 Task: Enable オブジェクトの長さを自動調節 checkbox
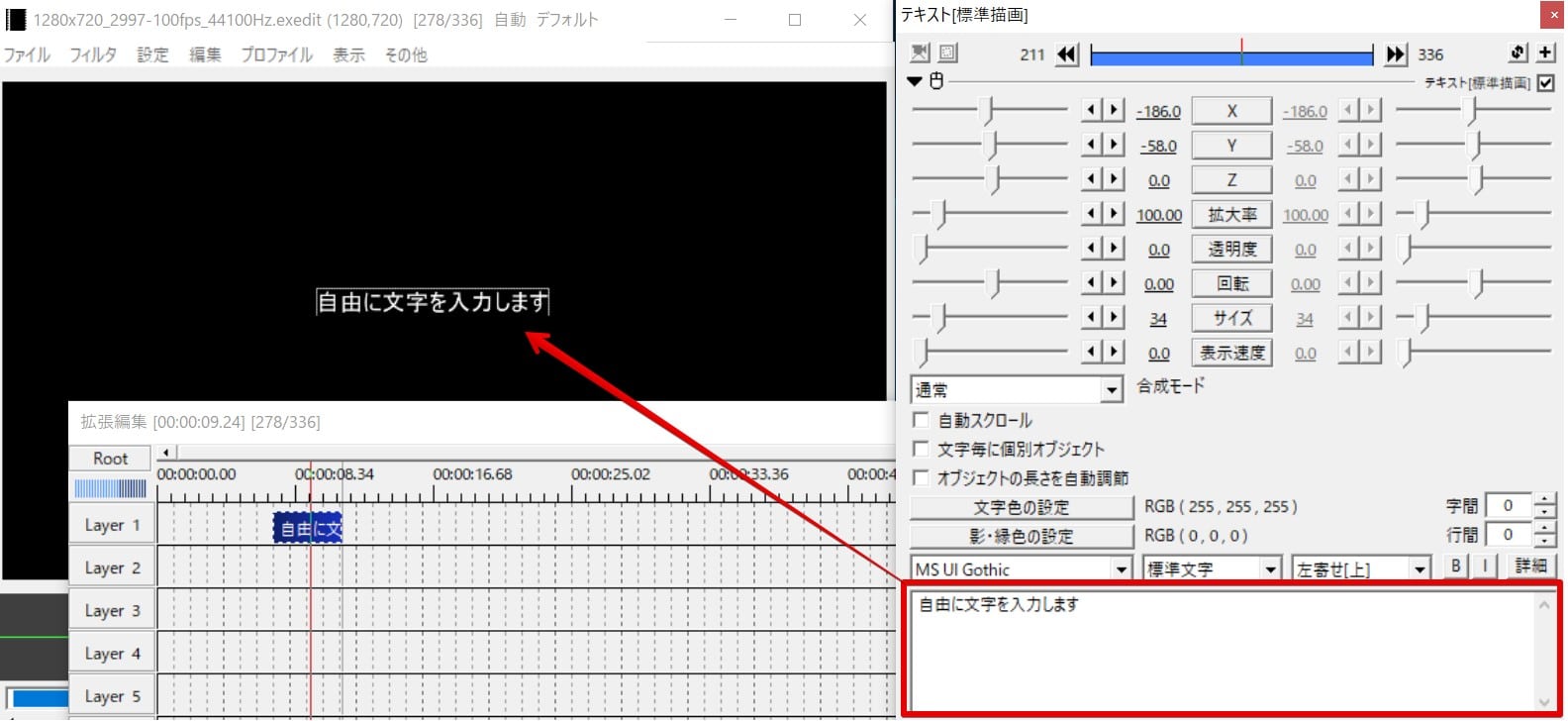click(x=921, y=477)
